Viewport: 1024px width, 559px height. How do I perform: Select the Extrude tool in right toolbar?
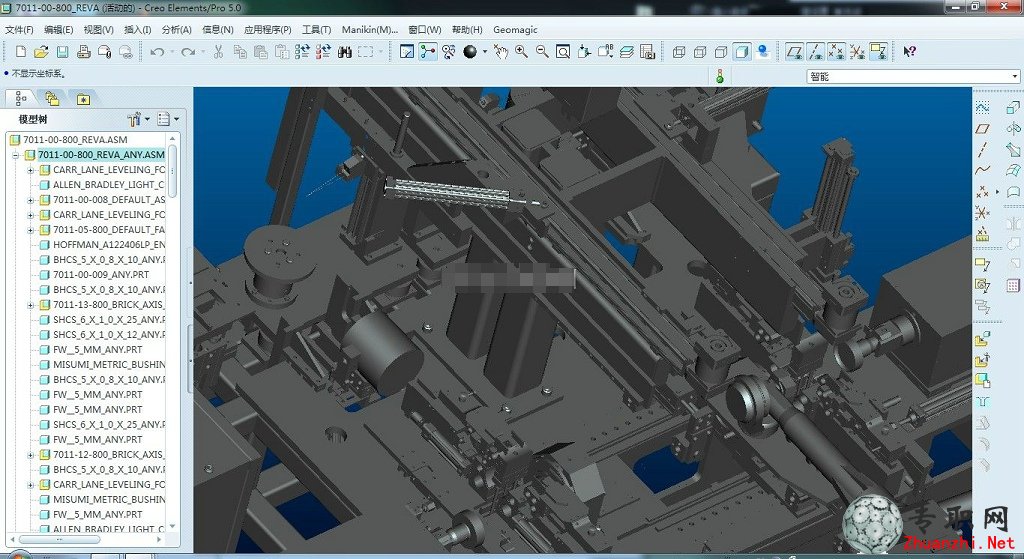(1013, 107)
